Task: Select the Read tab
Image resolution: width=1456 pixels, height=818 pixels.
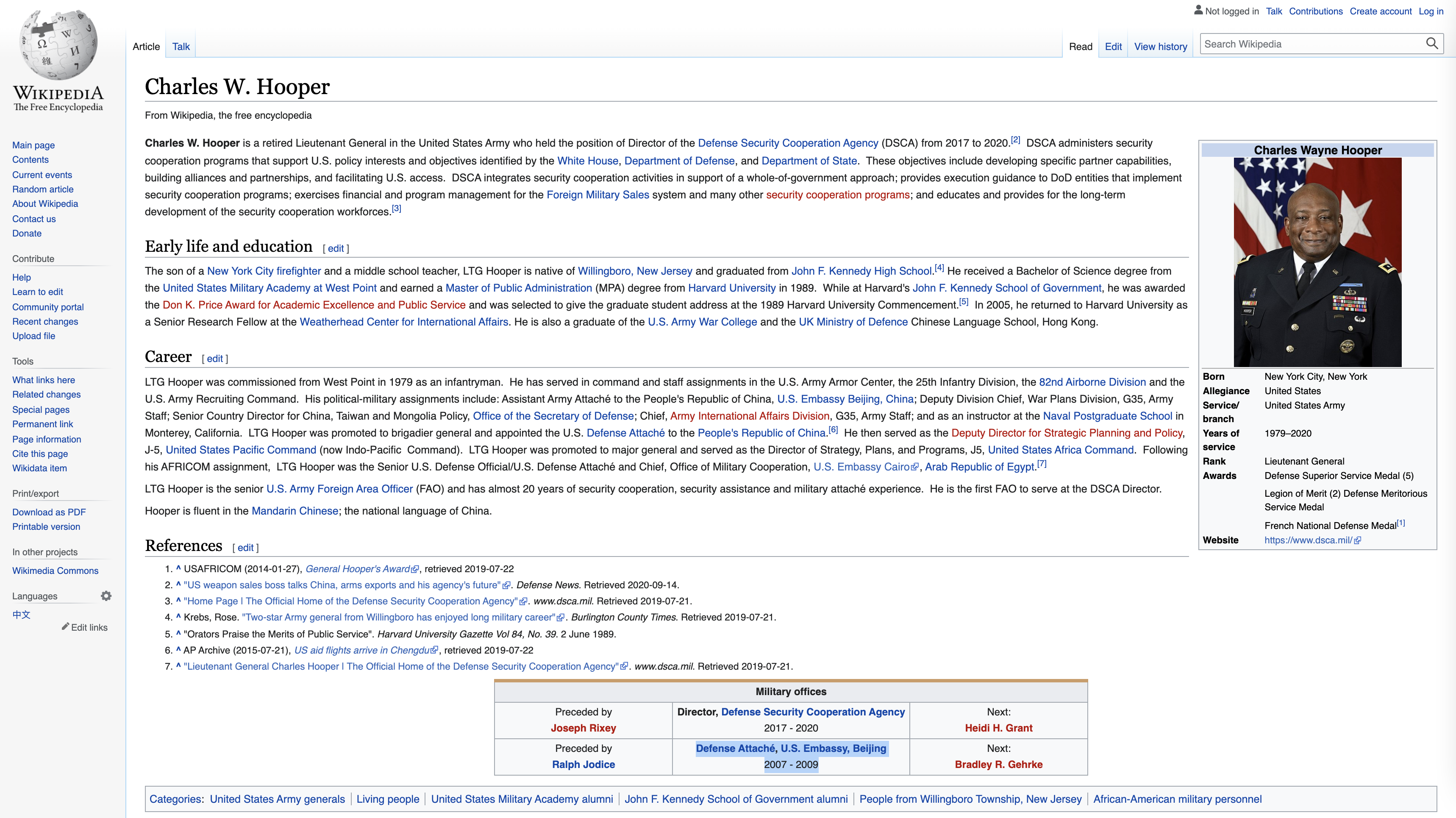Action: (1081, 46)
